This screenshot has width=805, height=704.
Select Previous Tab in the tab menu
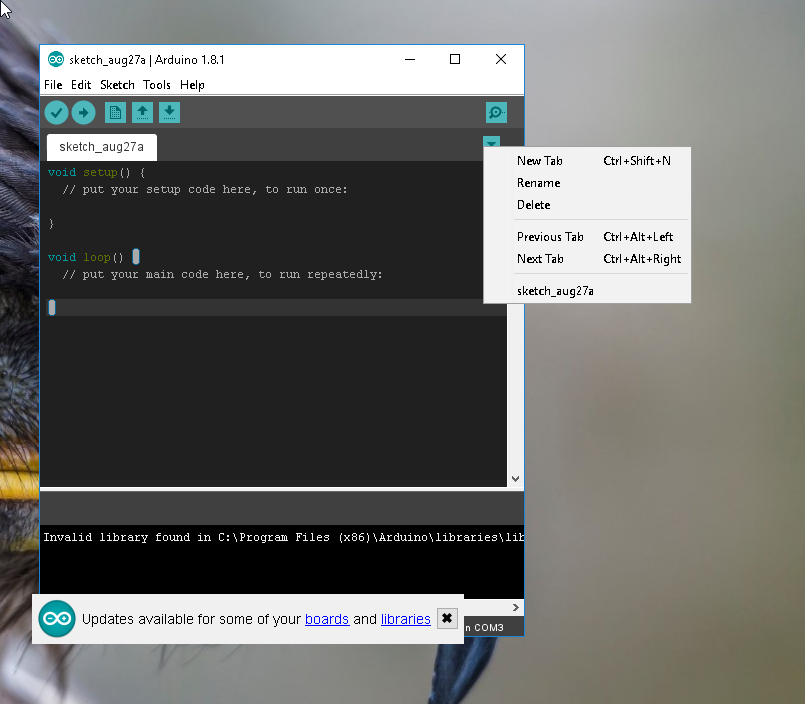(x=587, y=237)
